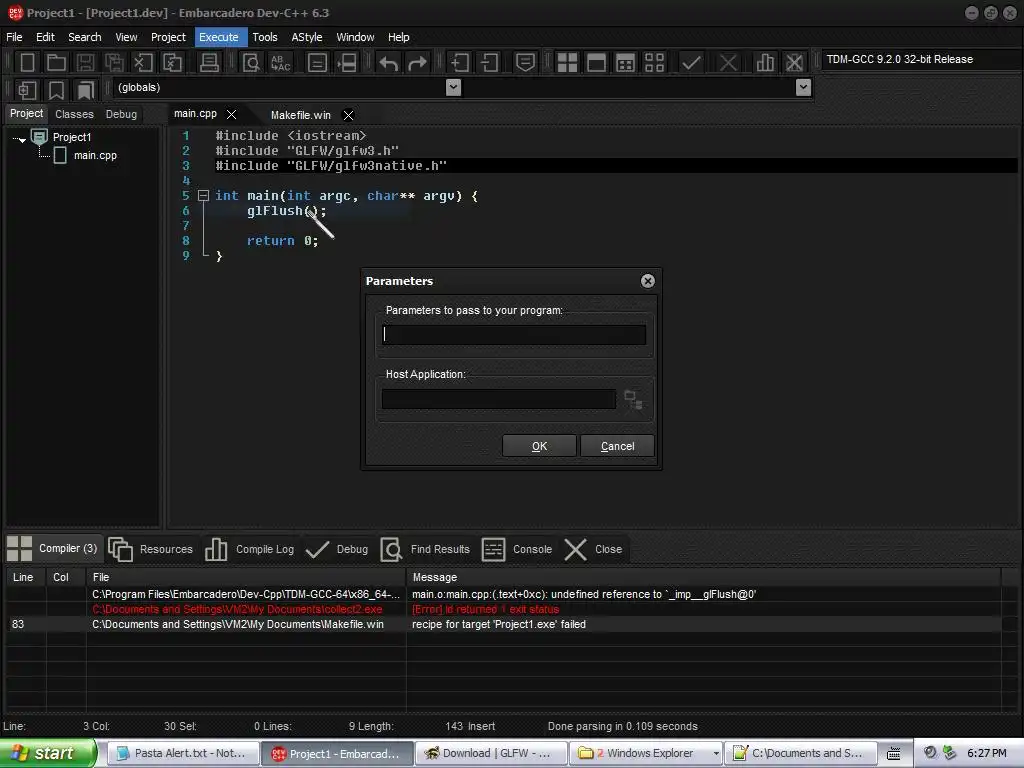Click browse icon beside Host Application field

tap(633, 399)
